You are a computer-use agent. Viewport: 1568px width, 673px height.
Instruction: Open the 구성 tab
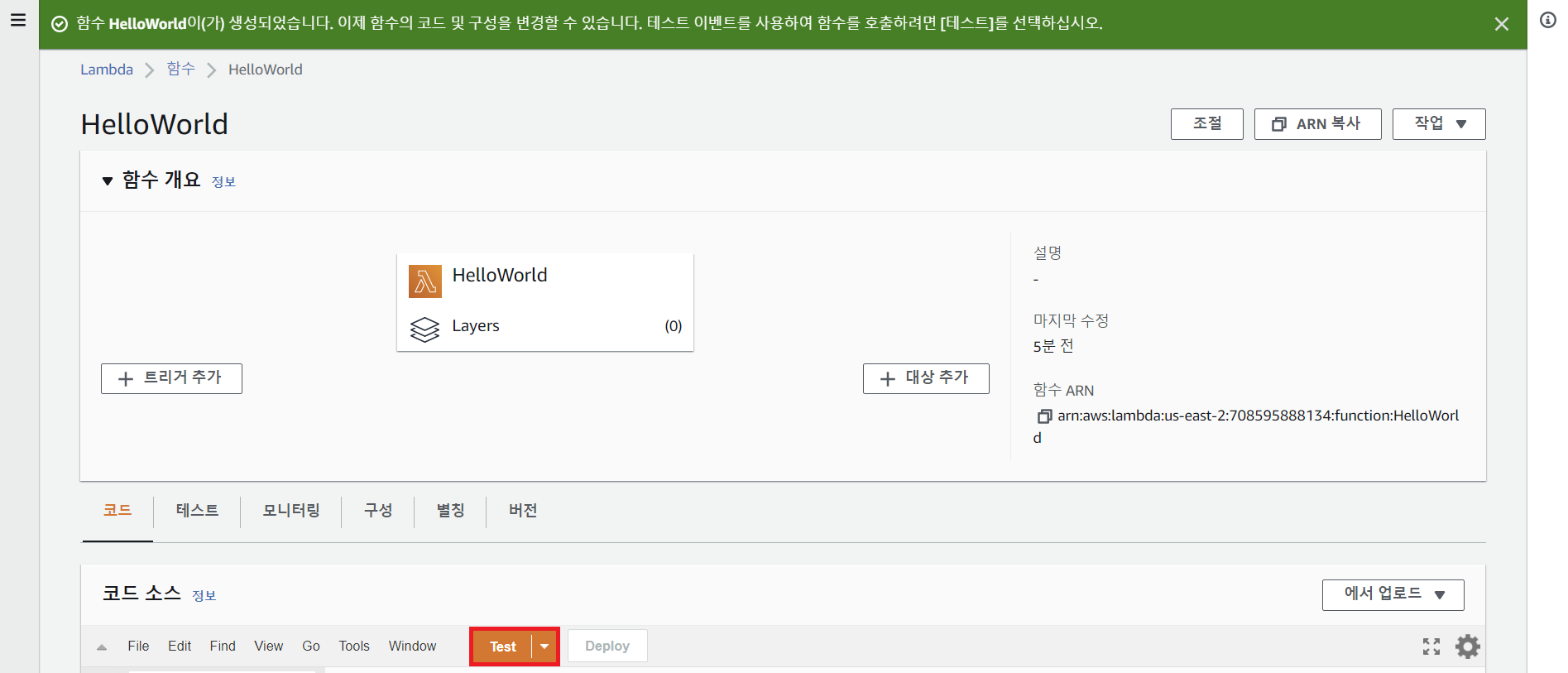pyautogui.click(x=378, y=511)
